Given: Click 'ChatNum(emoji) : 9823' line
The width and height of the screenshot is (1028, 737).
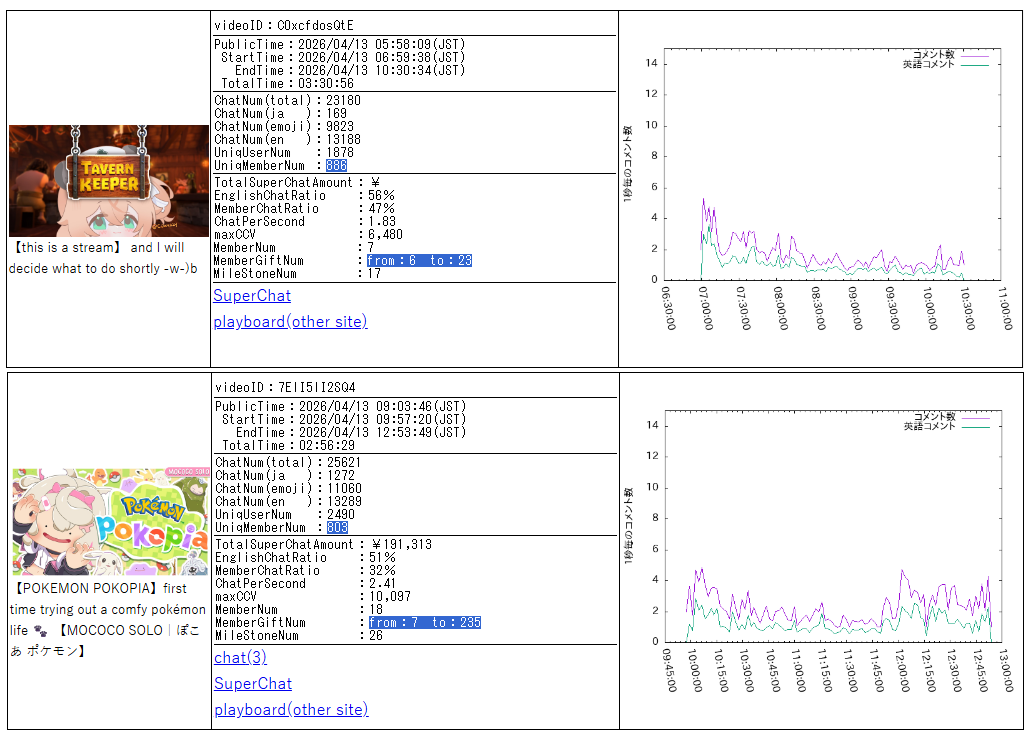Looking at the screenshot, I should click(284, 127).
